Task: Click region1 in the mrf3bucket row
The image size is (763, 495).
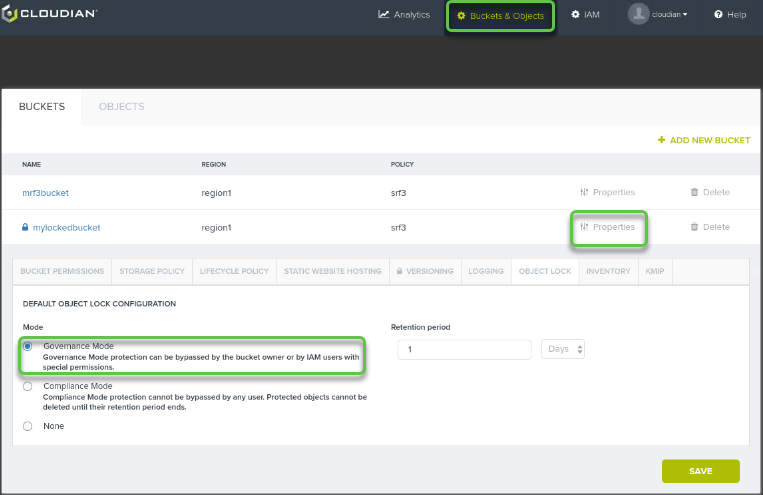Action: [x=217, y=193]
